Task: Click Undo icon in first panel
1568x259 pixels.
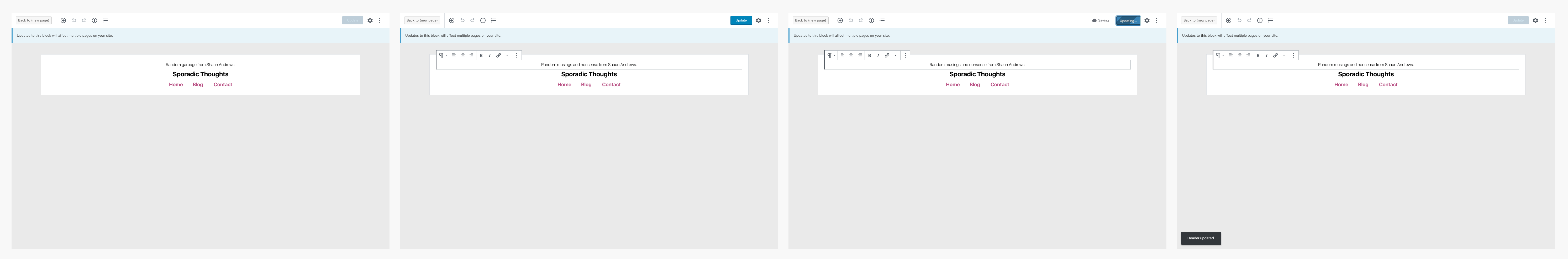Action: click(74, 21)
